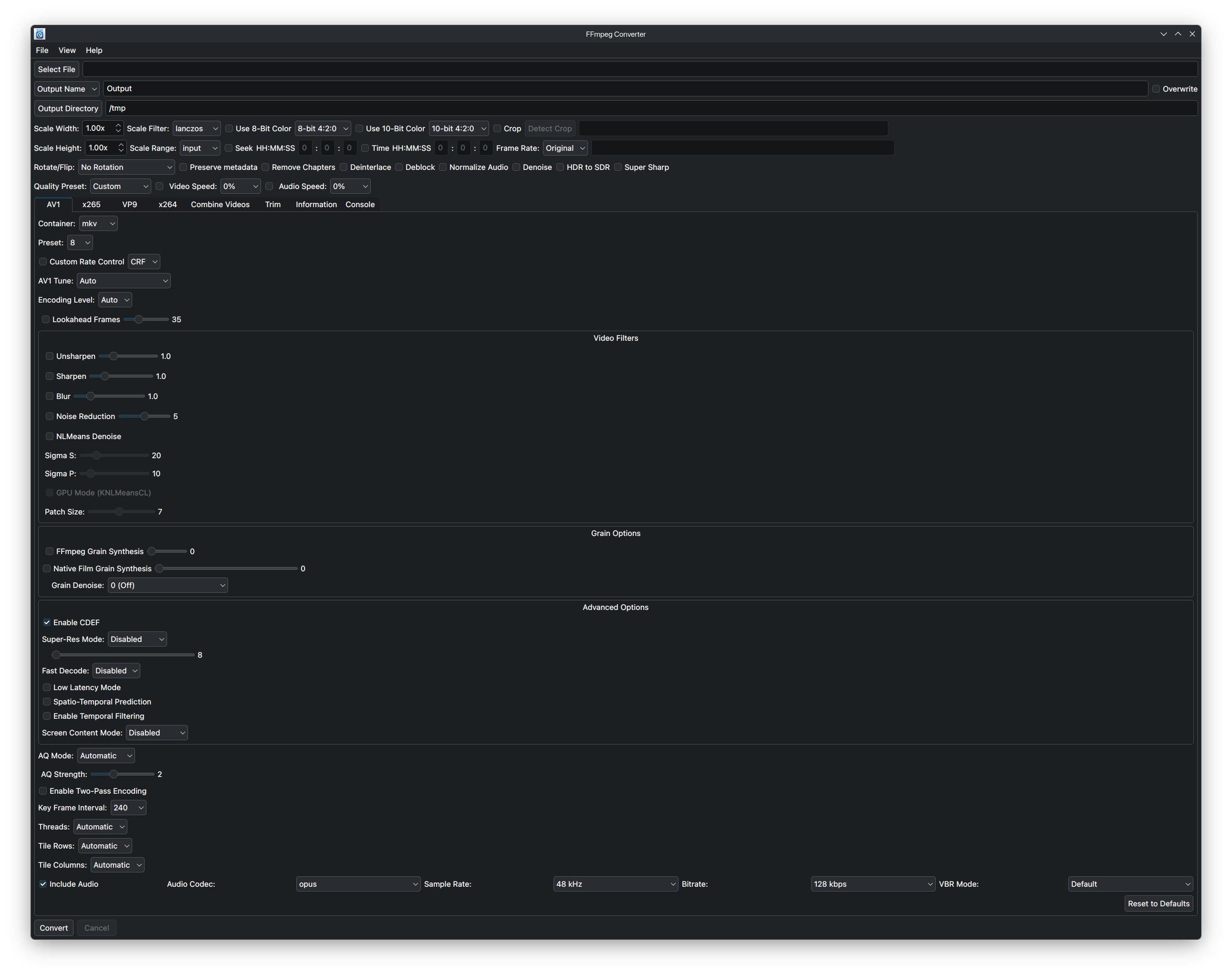The image size is (1232, 976).
Task: Toggle the Enable CDEF checkbox
Action: pyautogui.click(x=47, y=622)
